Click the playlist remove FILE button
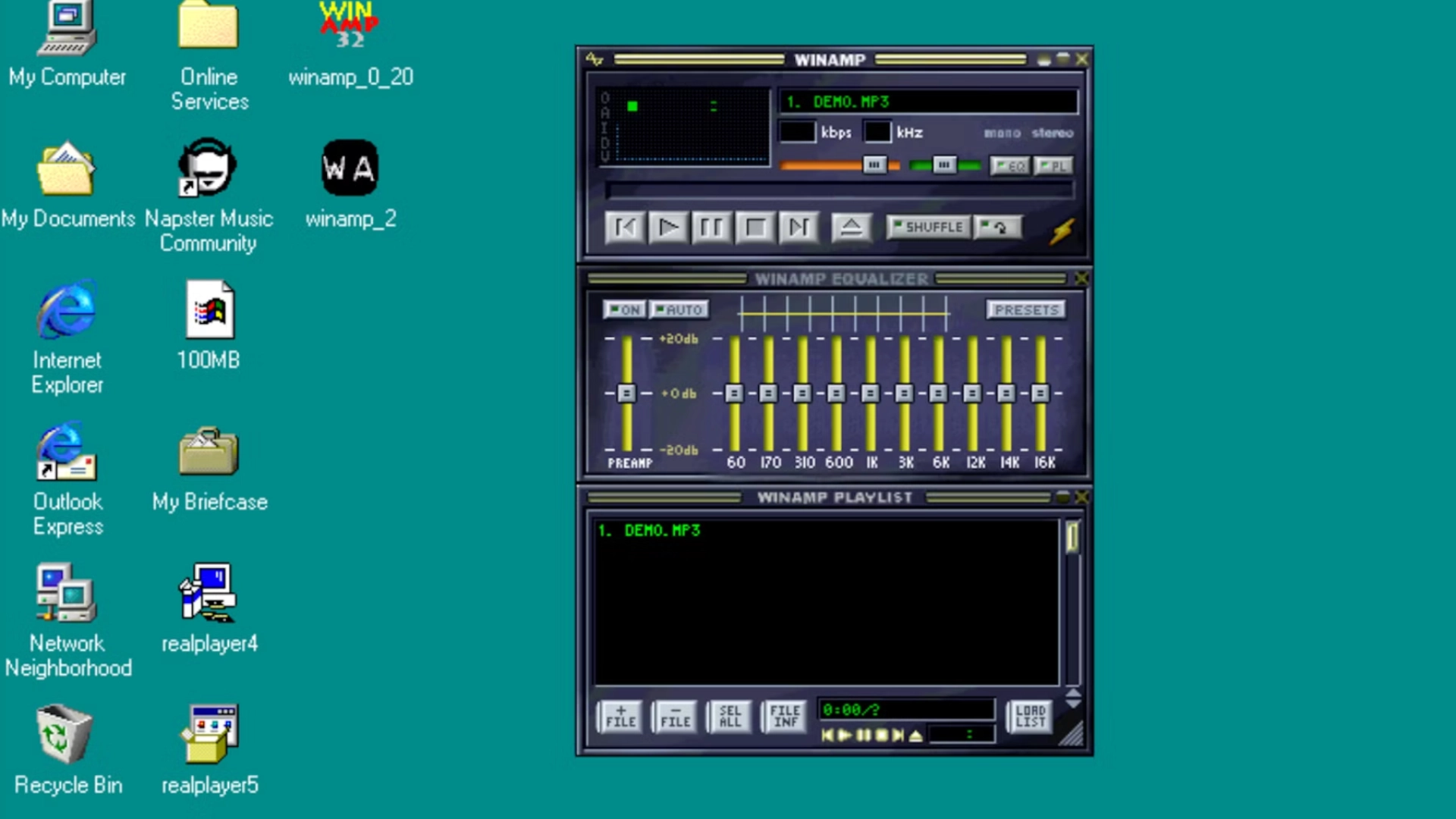The height and width of the screenshot is (819, 1456). [675, 716]
